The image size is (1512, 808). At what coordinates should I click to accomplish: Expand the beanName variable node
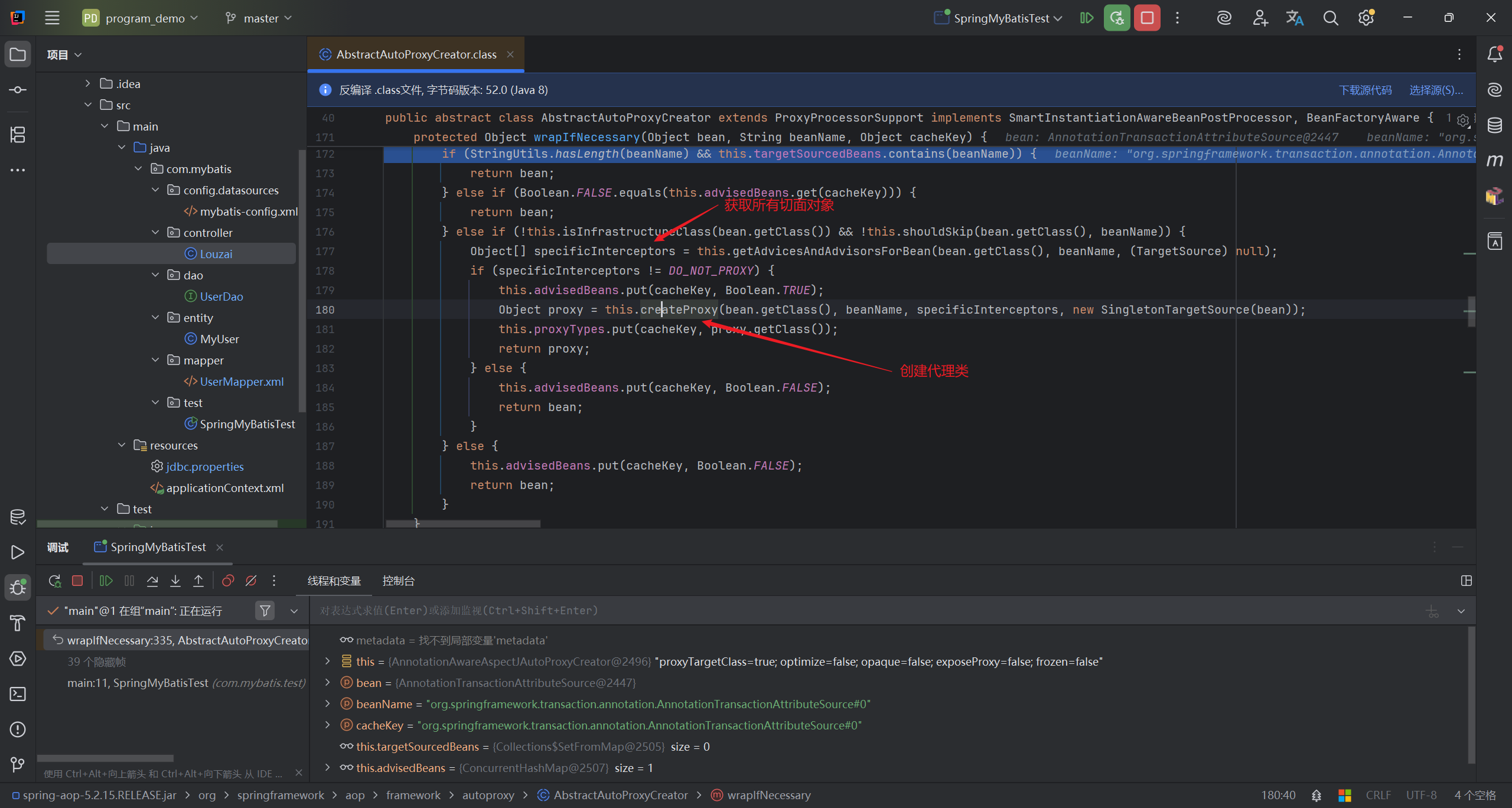(x=328, y=704)
